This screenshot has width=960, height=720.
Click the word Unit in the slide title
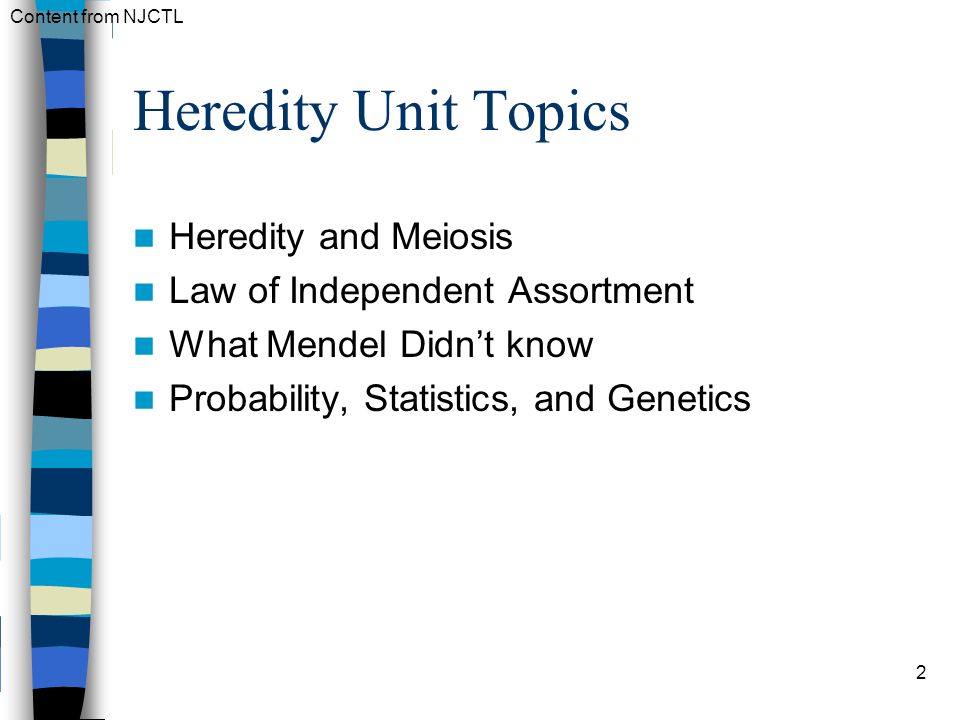(406, 111)
